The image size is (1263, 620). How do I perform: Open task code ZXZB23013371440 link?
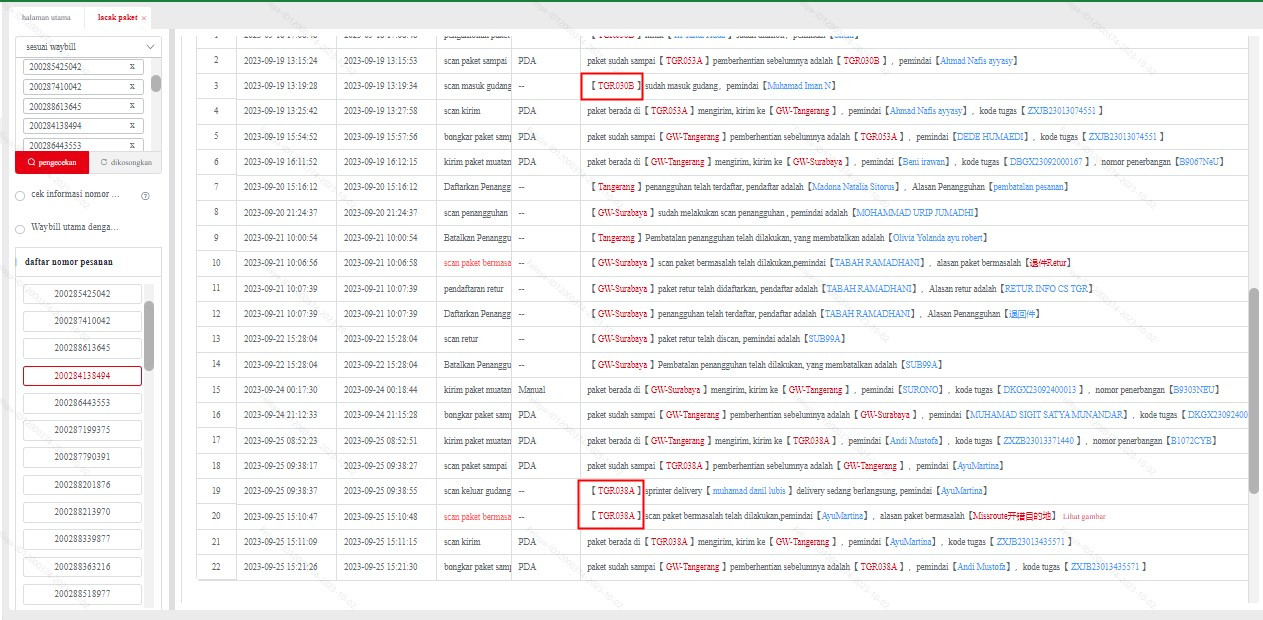1038,440
